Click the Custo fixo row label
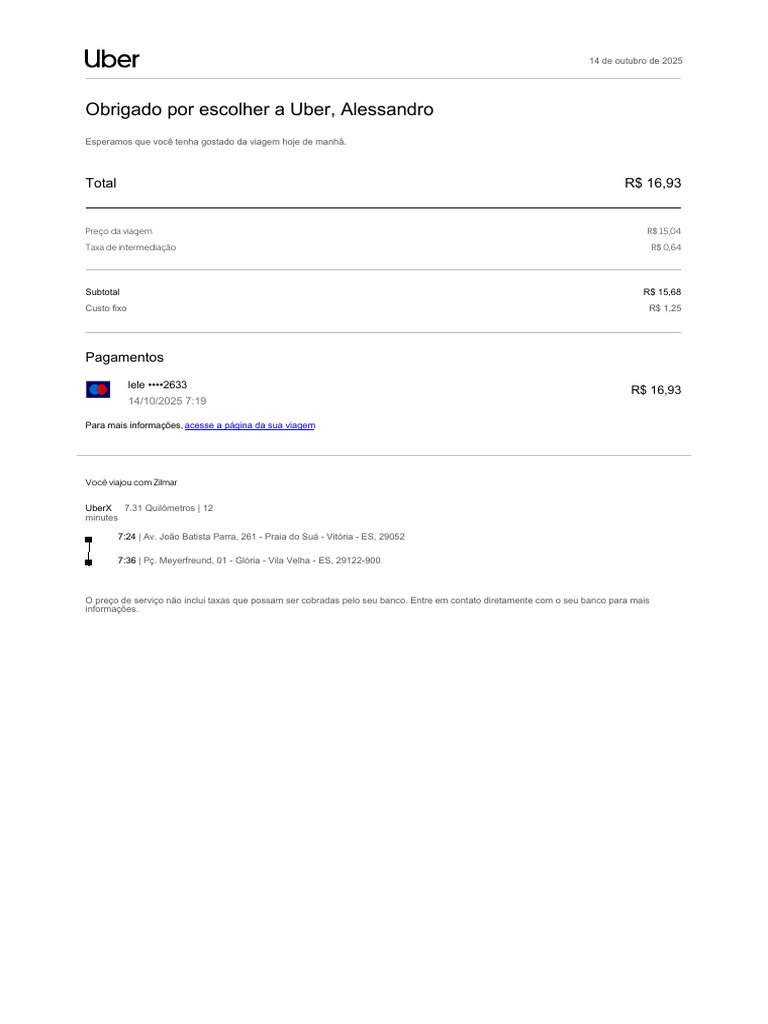 point(106,308)
